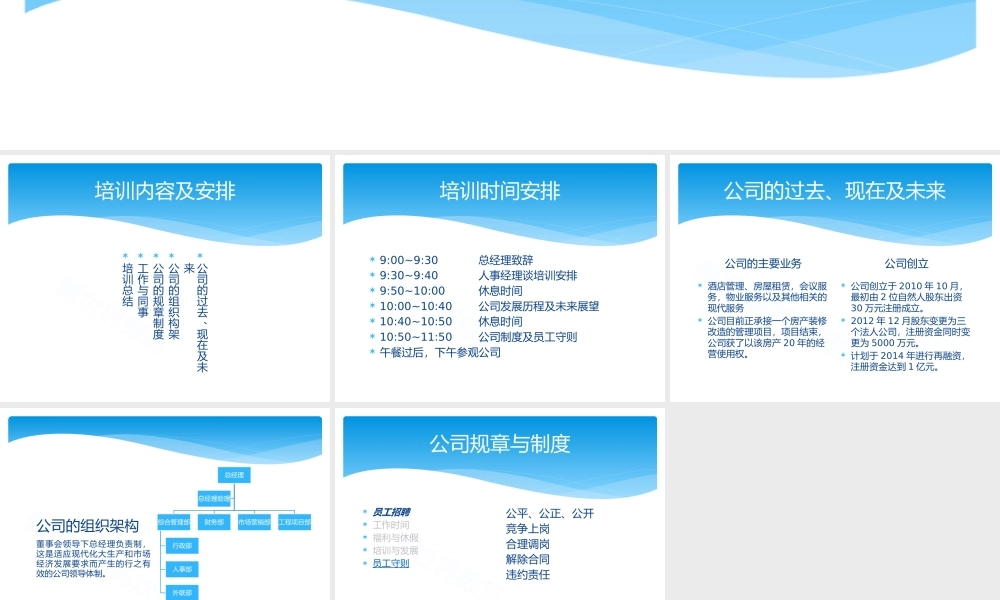Viewport: 1000px width, 600px height.
Task: Select the 总经理 box in the org chart
Action: pyautogui.click(x=233, y=474)
